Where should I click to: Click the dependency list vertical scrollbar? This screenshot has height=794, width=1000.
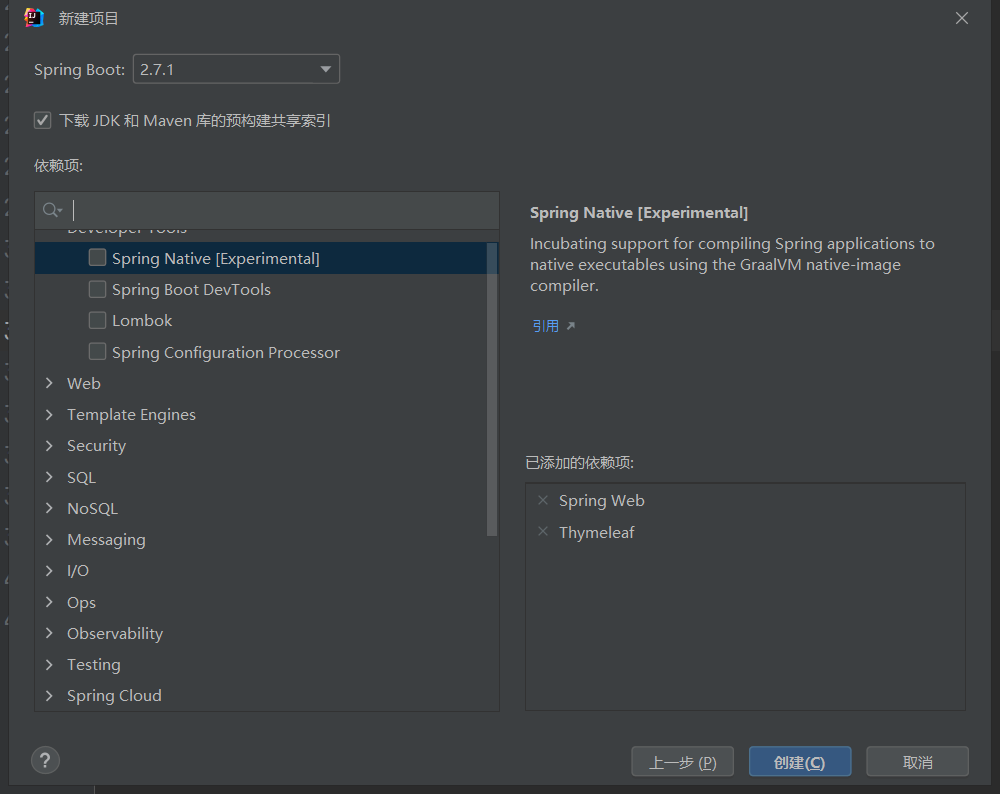[492, 390]
